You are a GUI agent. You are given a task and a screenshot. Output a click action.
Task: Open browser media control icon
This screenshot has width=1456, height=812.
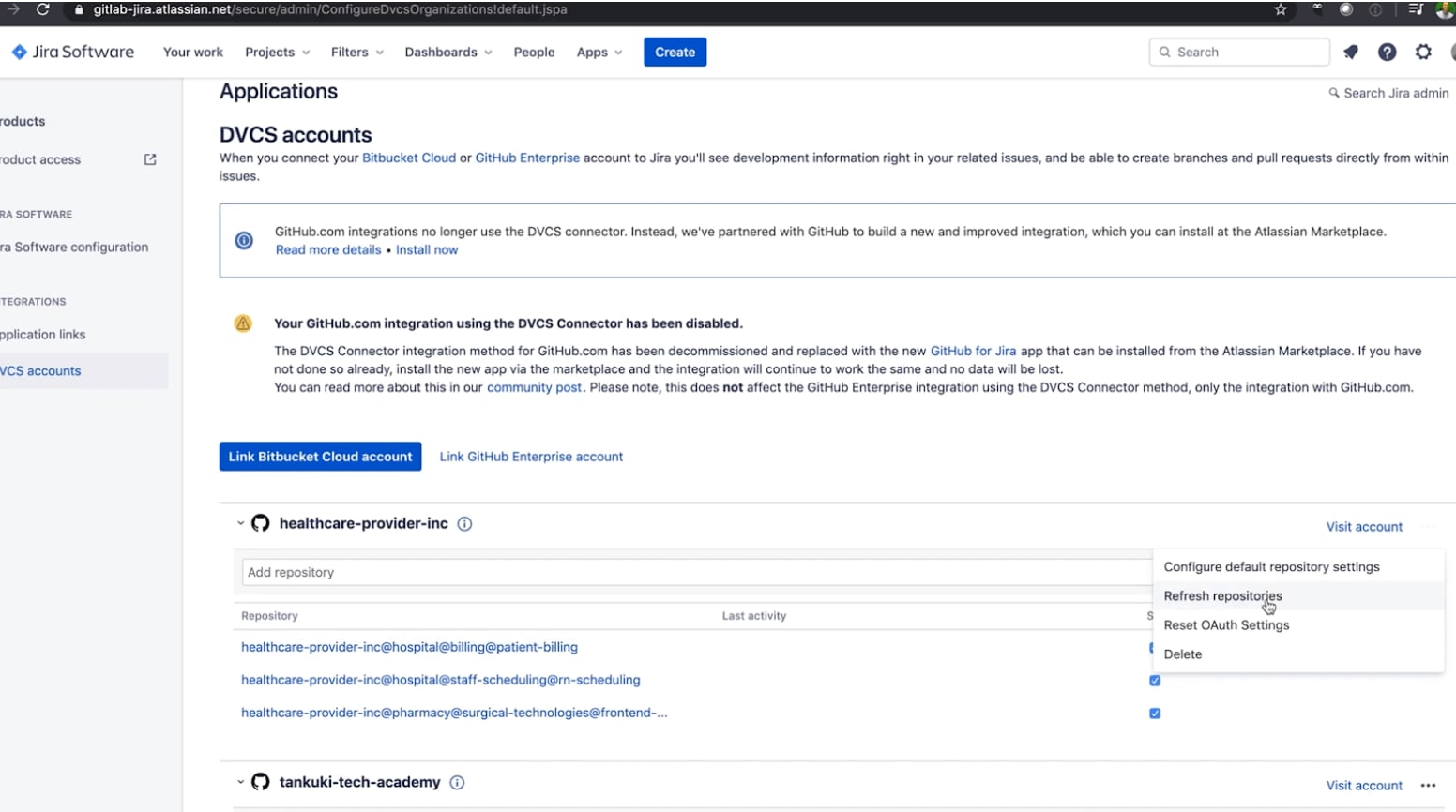tap(1416, 9)
